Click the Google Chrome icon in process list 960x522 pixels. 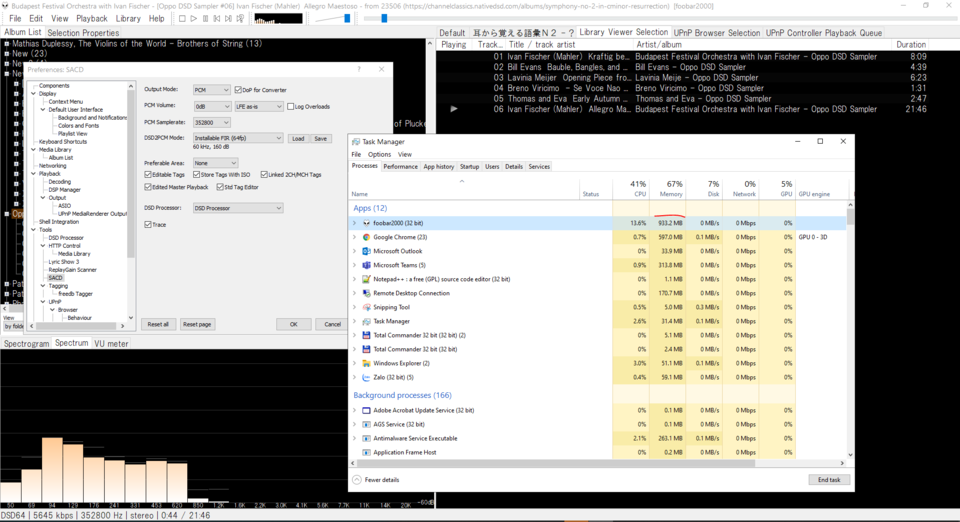366,237
